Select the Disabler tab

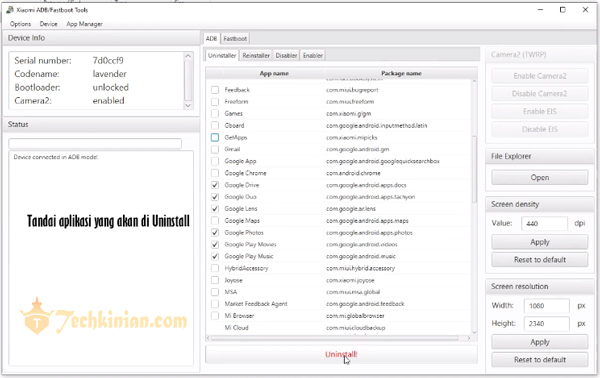286,55
